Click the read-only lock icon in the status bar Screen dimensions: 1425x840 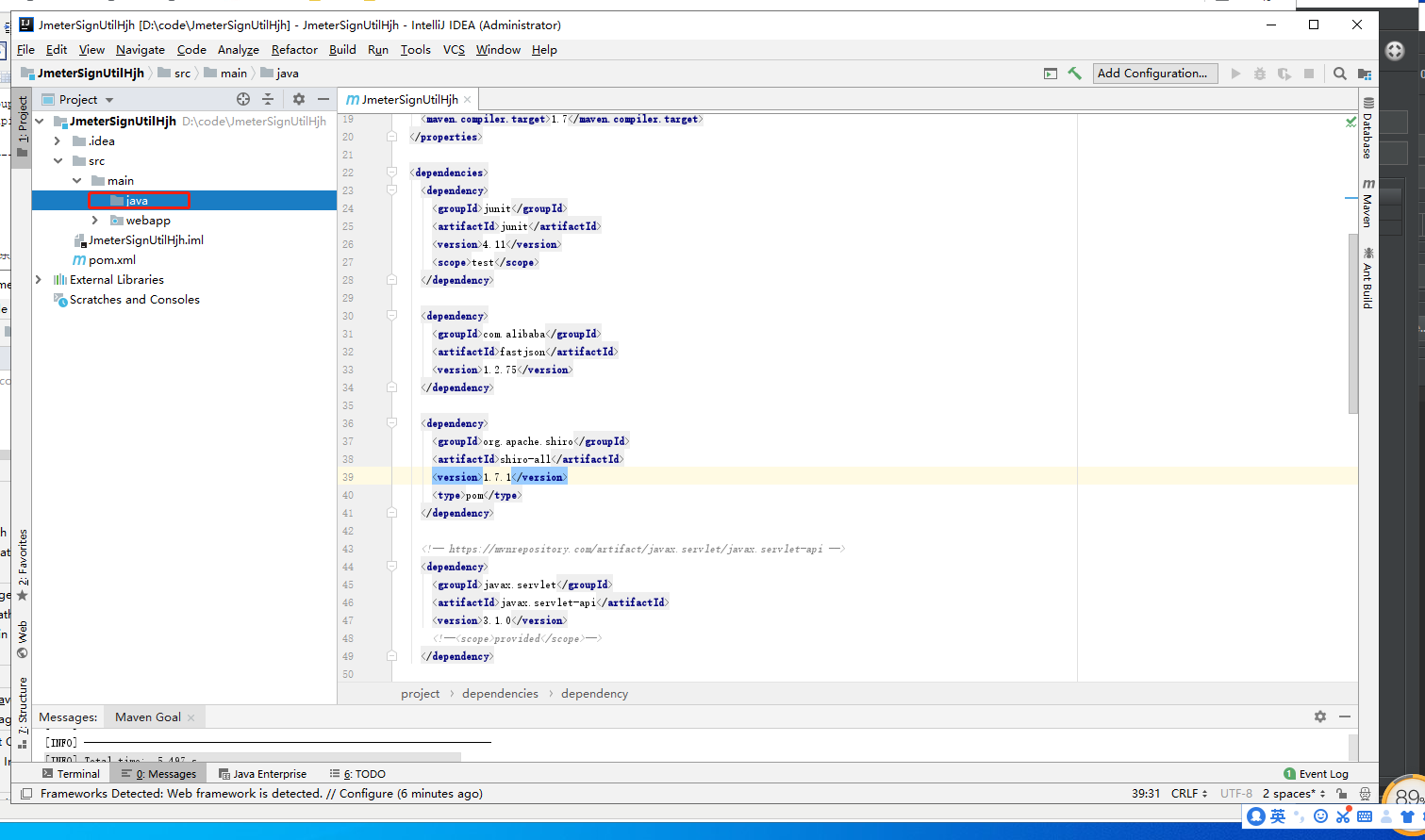pos(1341,794)
